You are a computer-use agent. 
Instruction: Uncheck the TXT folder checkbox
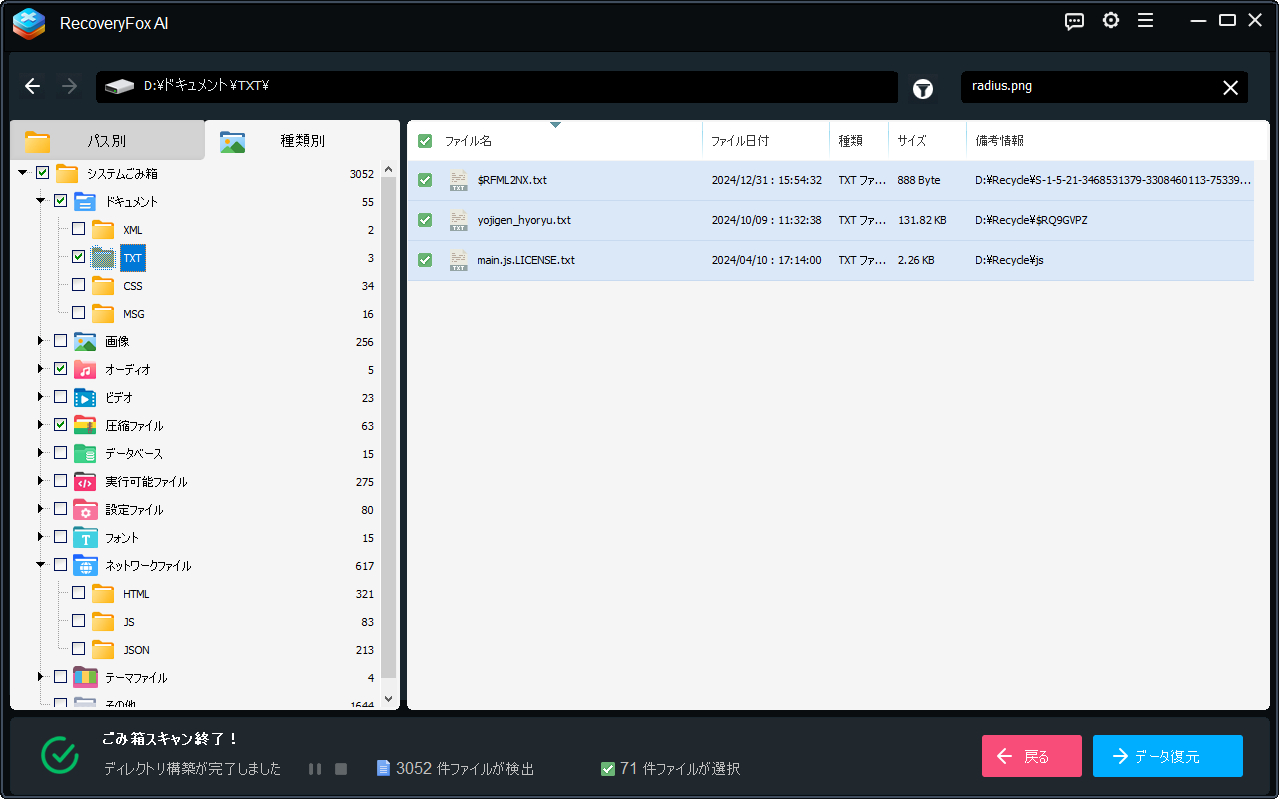(x=78, y=257)
